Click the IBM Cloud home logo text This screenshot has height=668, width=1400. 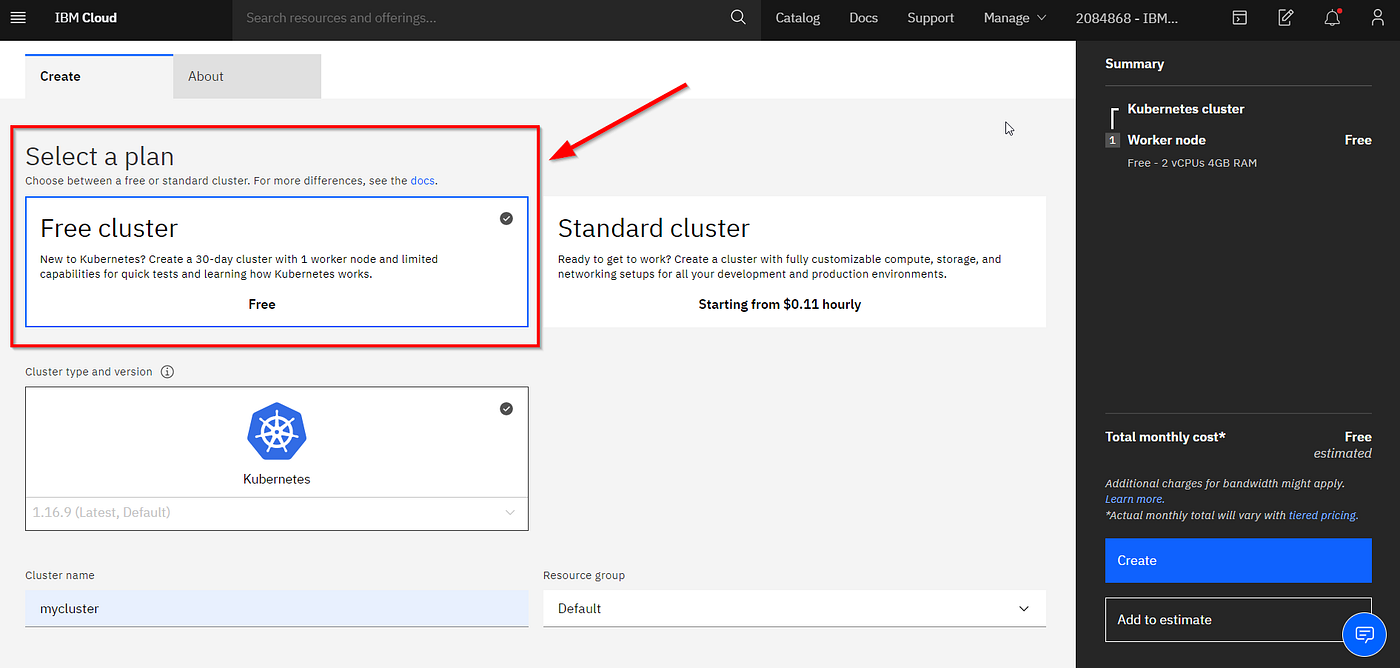point(86,18)
